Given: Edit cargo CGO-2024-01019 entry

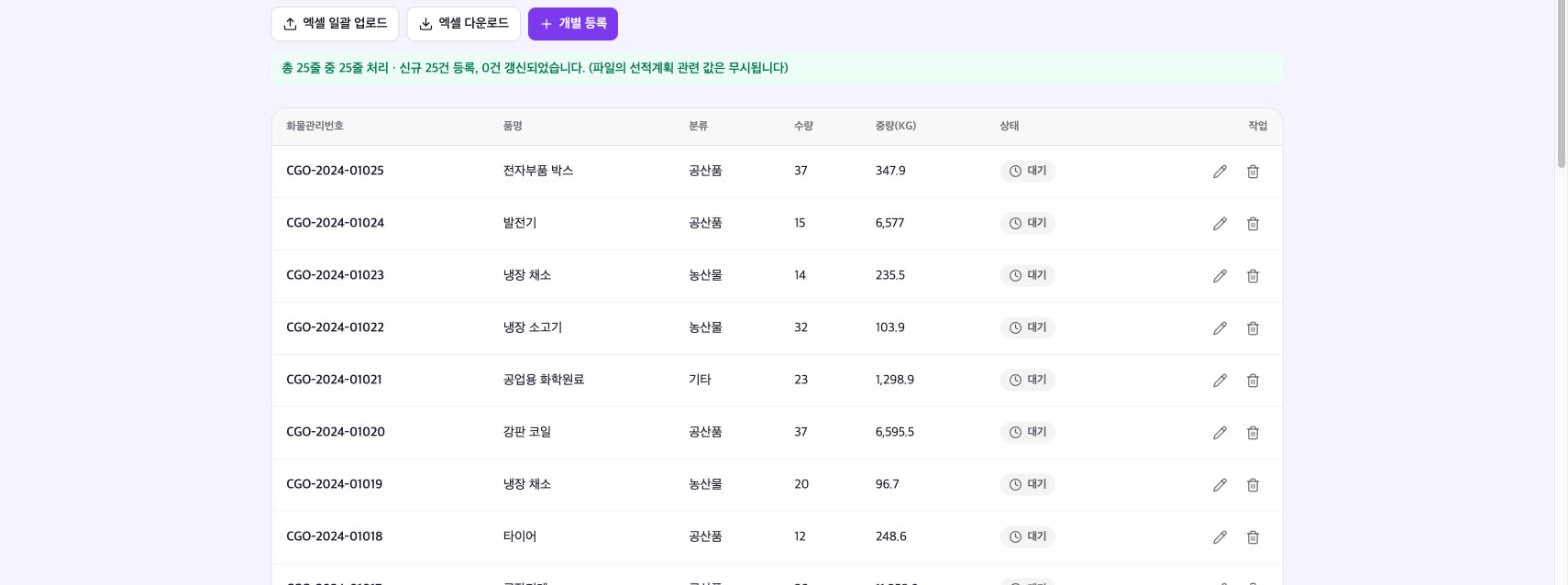Looking at the screenshot, I should click(x=1219, y=485).
